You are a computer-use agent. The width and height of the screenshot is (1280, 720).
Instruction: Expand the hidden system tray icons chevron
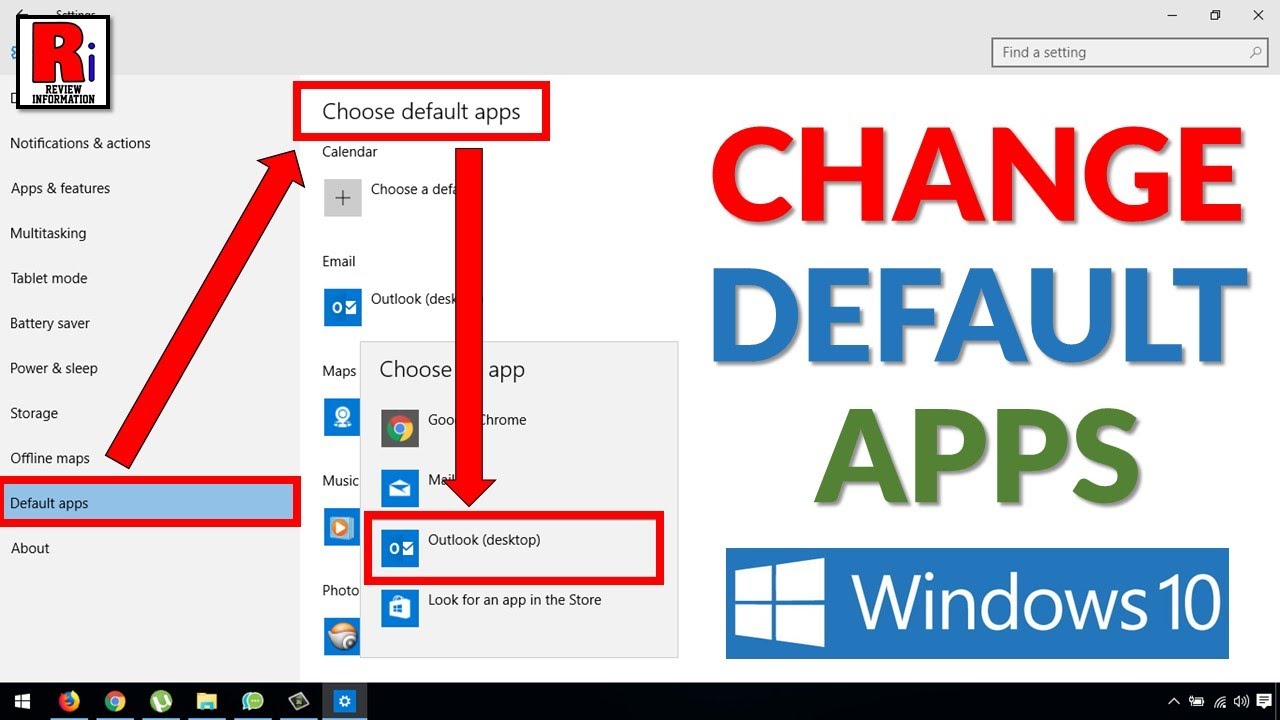[1174, 701]
